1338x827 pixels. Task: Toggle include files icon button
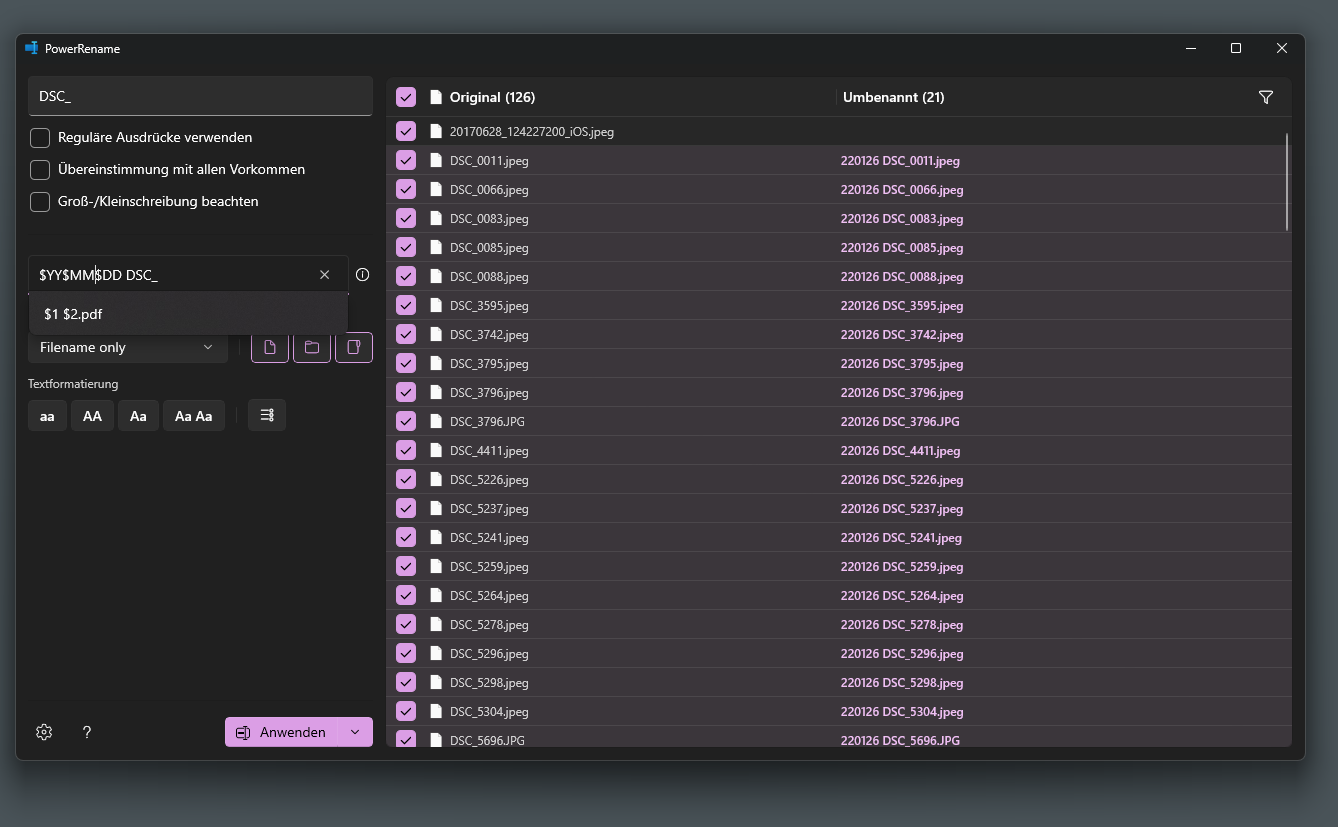pos(270,347)
